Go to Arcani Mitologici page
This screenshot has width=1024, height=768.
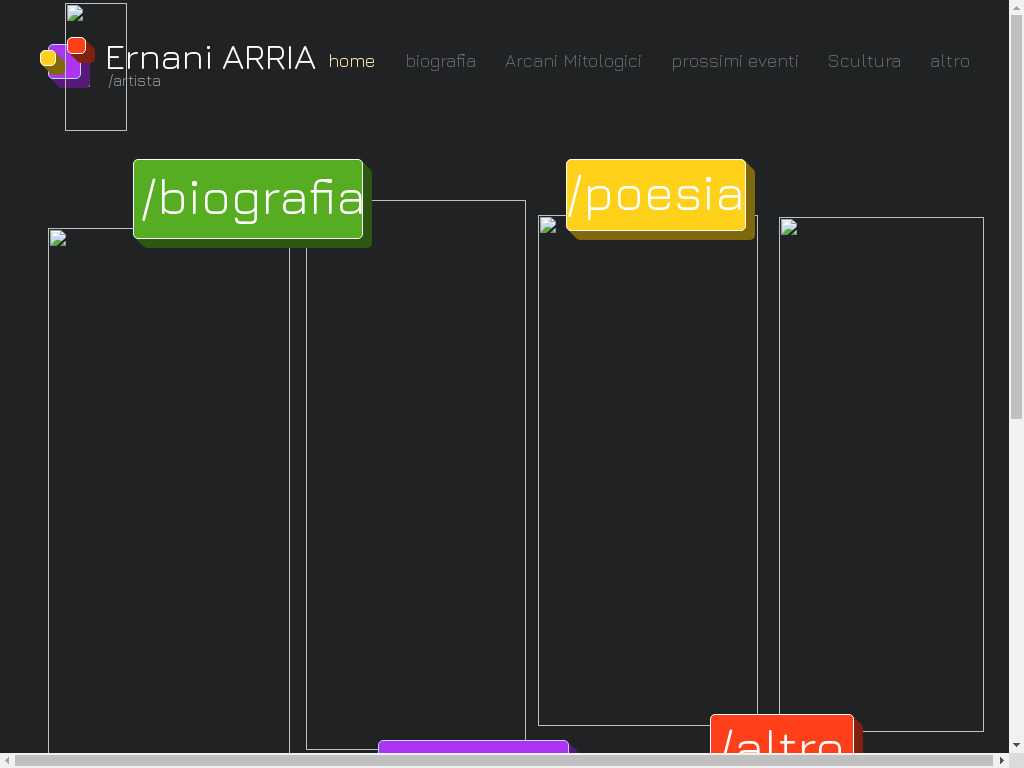click(x=573, y=61)
